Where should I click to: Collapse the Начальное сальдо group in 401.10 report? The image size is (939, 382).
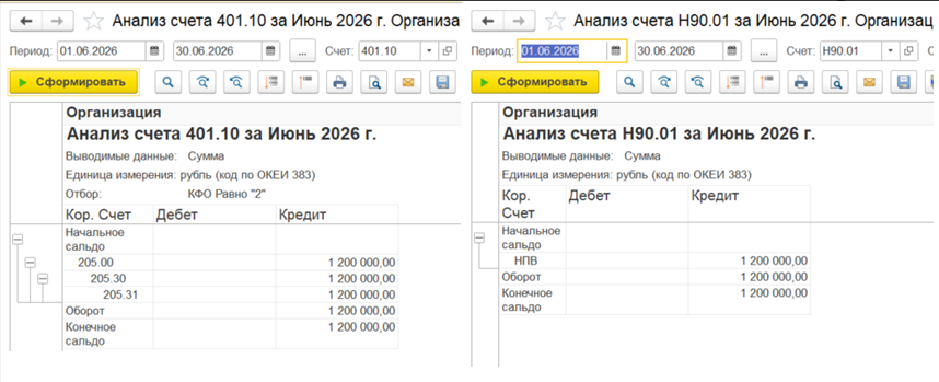pyautogui.click(x=17, y=239)
